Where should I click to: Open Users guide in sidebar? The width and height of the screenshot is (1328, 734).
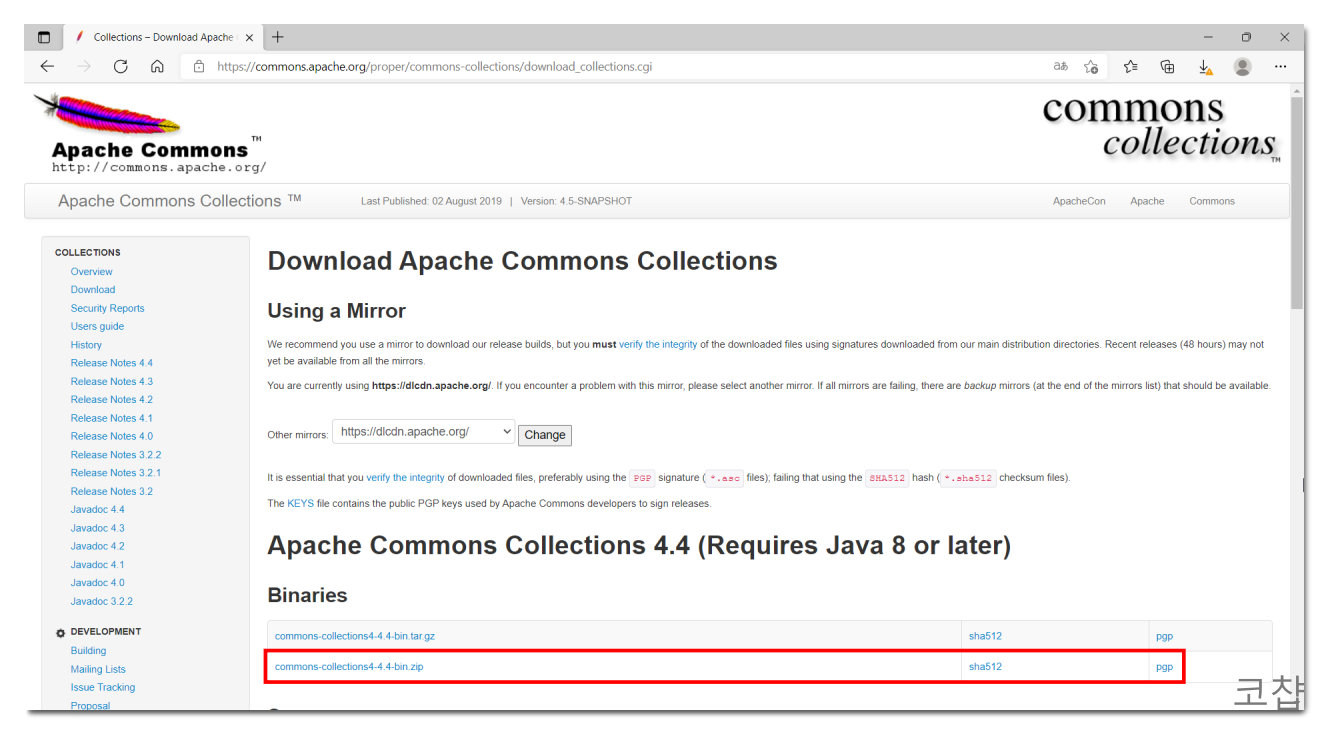(x=97, y=326)
